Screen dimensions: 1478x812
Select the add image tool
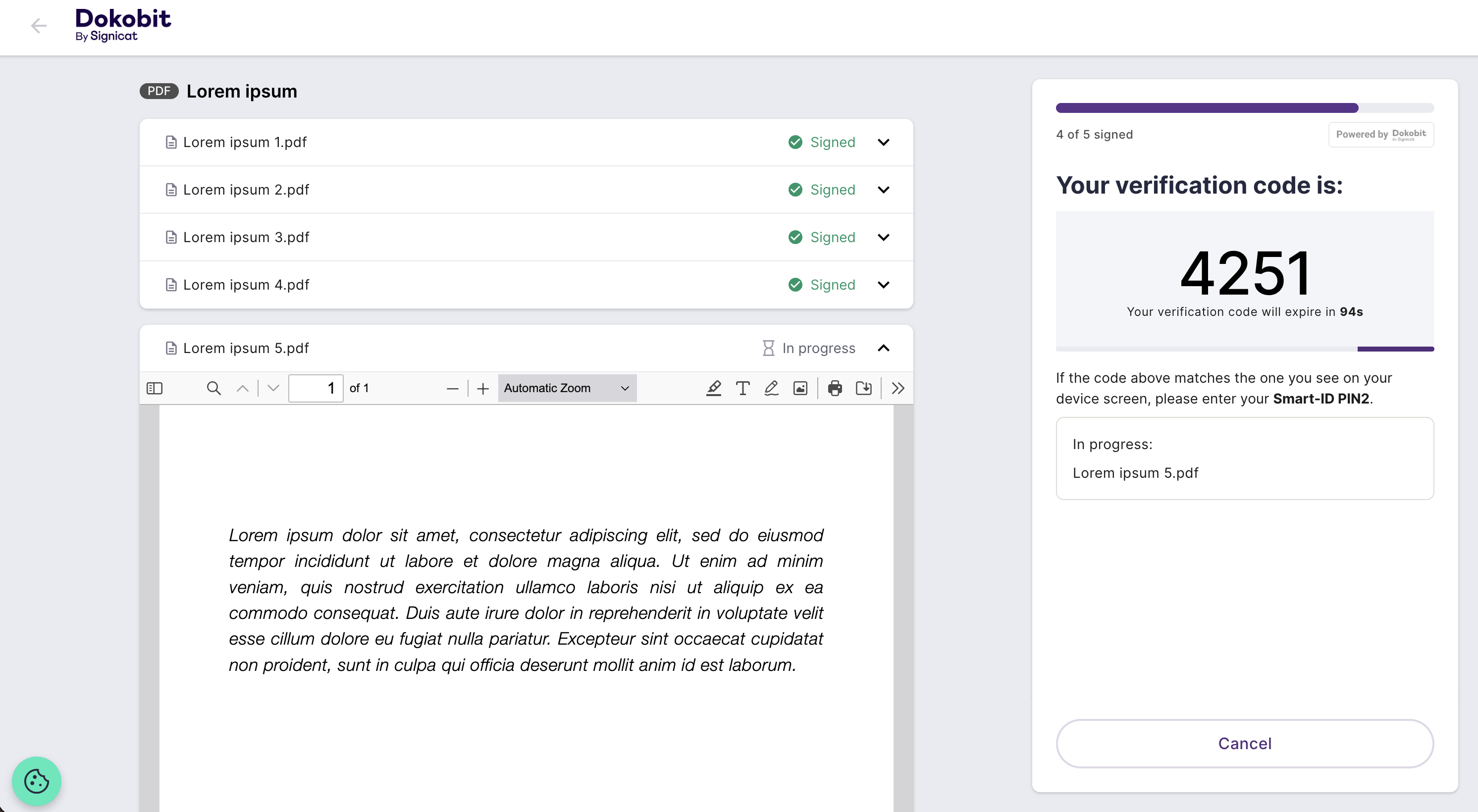point(800,388)
